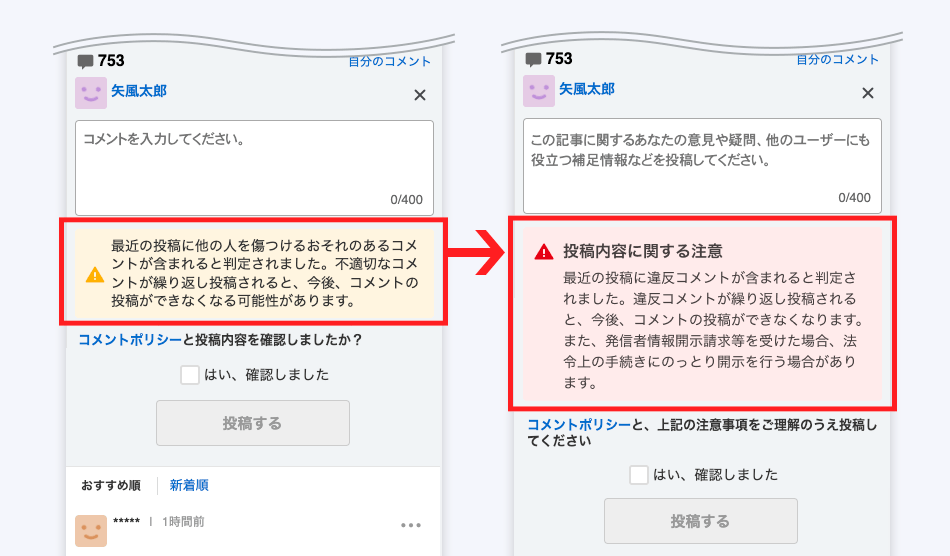Image resolution: width=950 pixels, height=556 pixels.
Task: Click 投稿する button in the right panel
Action: pos(700,521)
